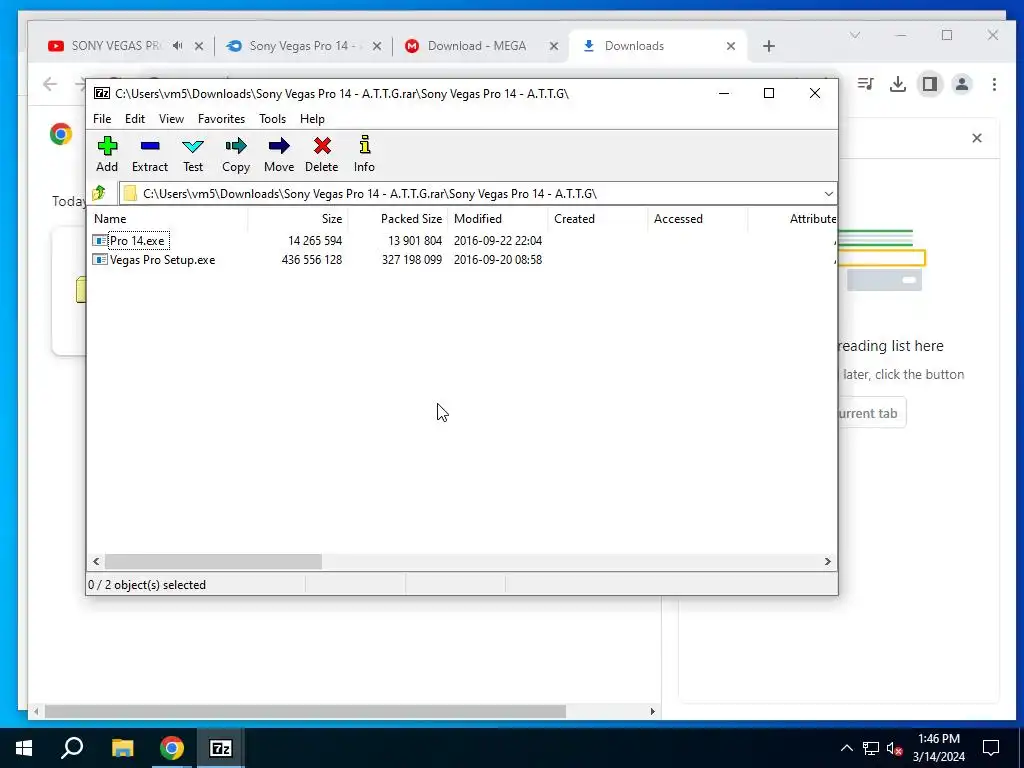Open Chrome three-dot menu
The height and width of the screenshot is (768, 1024).
point(994,84)
